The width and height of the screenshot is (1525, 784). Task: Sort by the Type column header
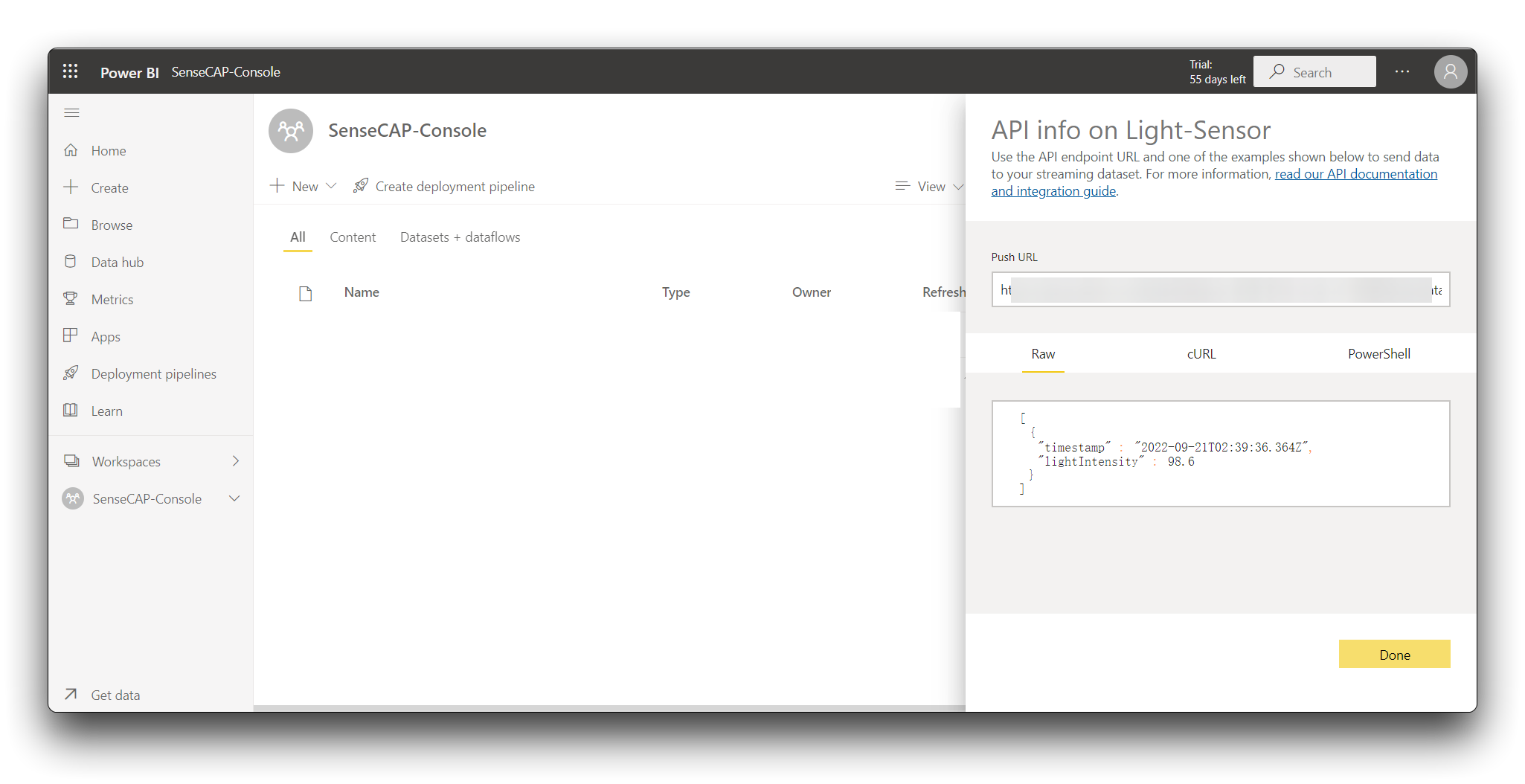point(675,292)
